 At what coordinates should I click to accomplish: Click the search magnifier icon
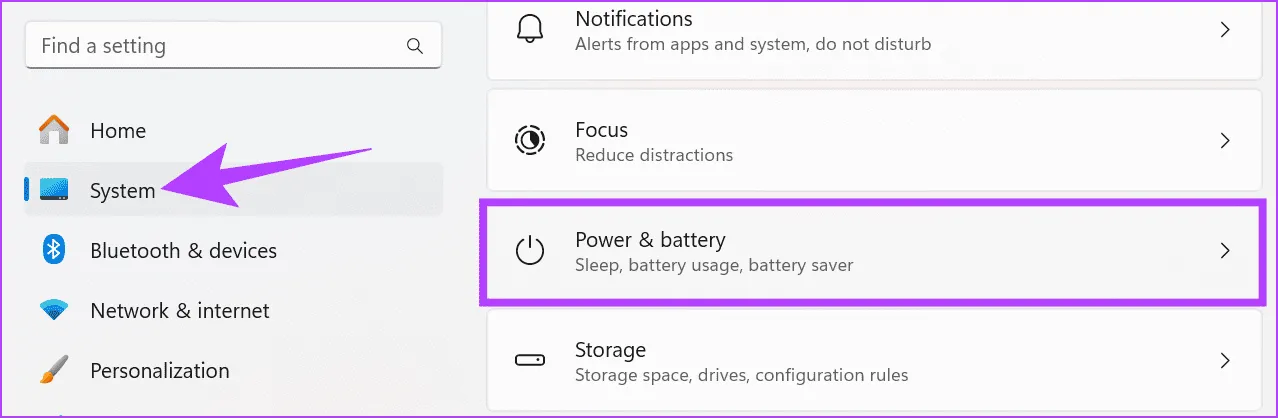pyautogui.click(x=415, y=46)
